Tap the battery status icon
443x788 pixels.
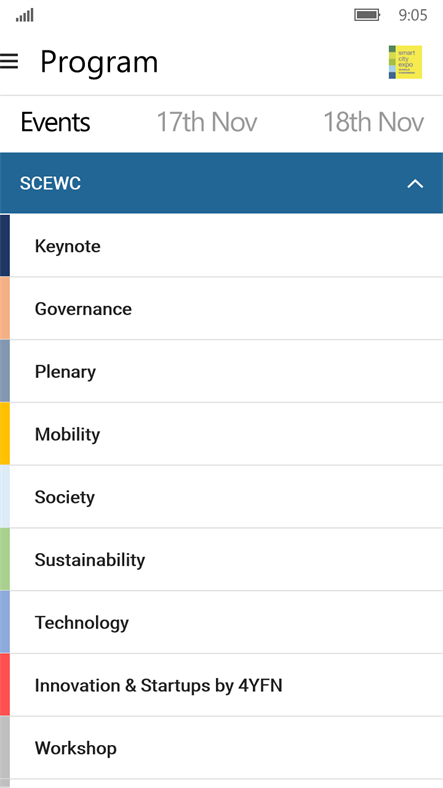pos(367,15)
